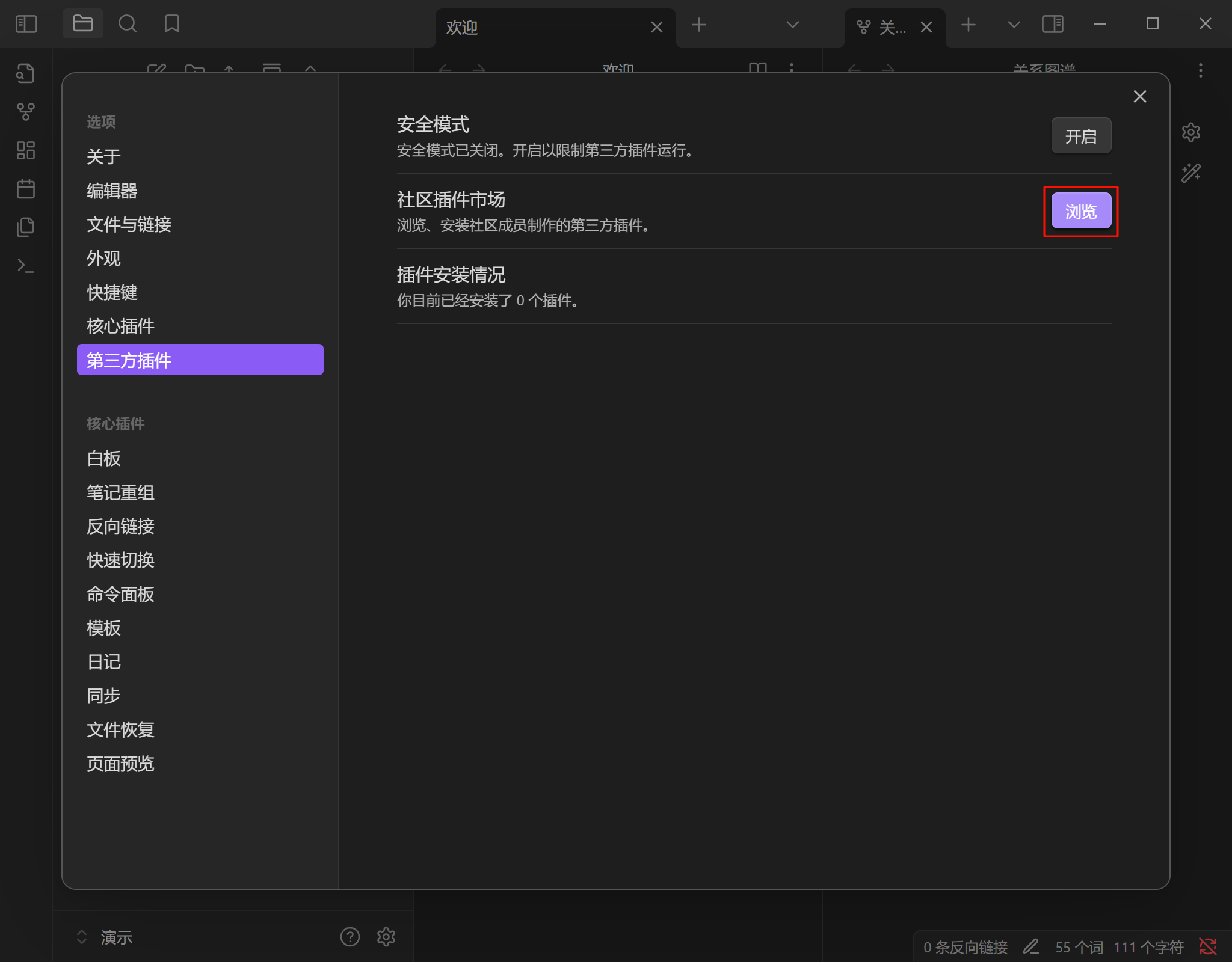Screen dimensions: 1232x962
Task: Open command palette terminal icon
Action: [25, 265]
